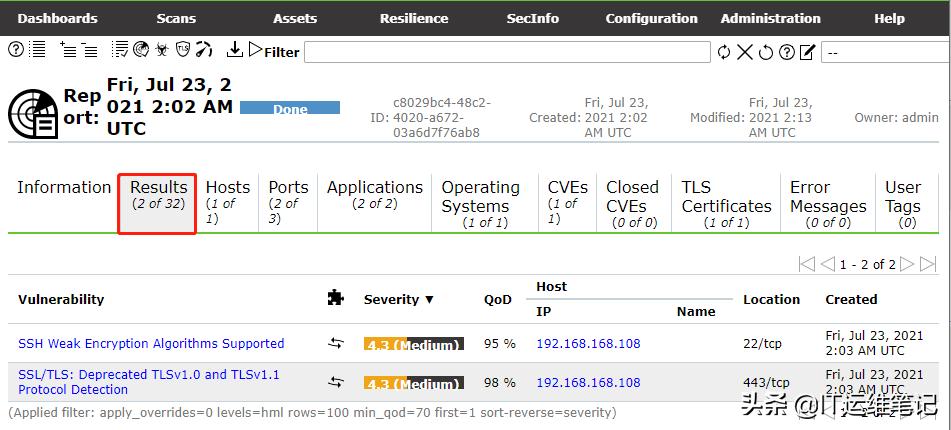This screenshot has width=951, height=430.
Task: Switch to the TLS Certificates tab
Action: (726, 203)
